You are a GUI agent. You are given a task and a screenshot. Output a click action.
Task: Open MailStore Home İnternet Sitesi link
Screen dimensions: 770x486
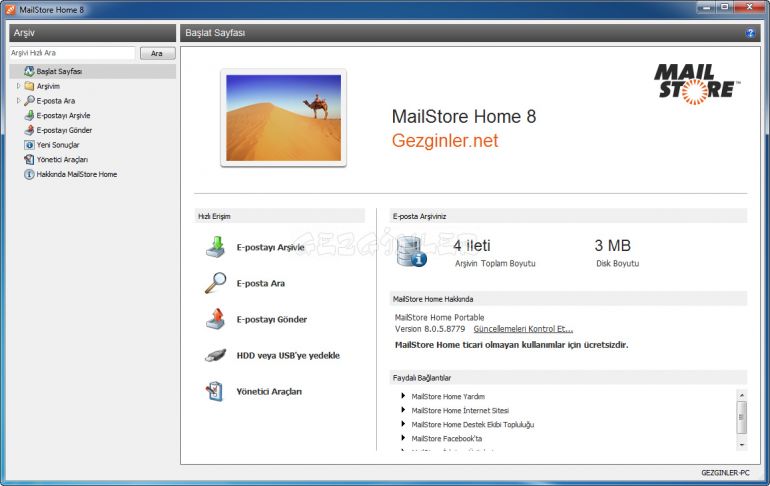coord(460,410)
